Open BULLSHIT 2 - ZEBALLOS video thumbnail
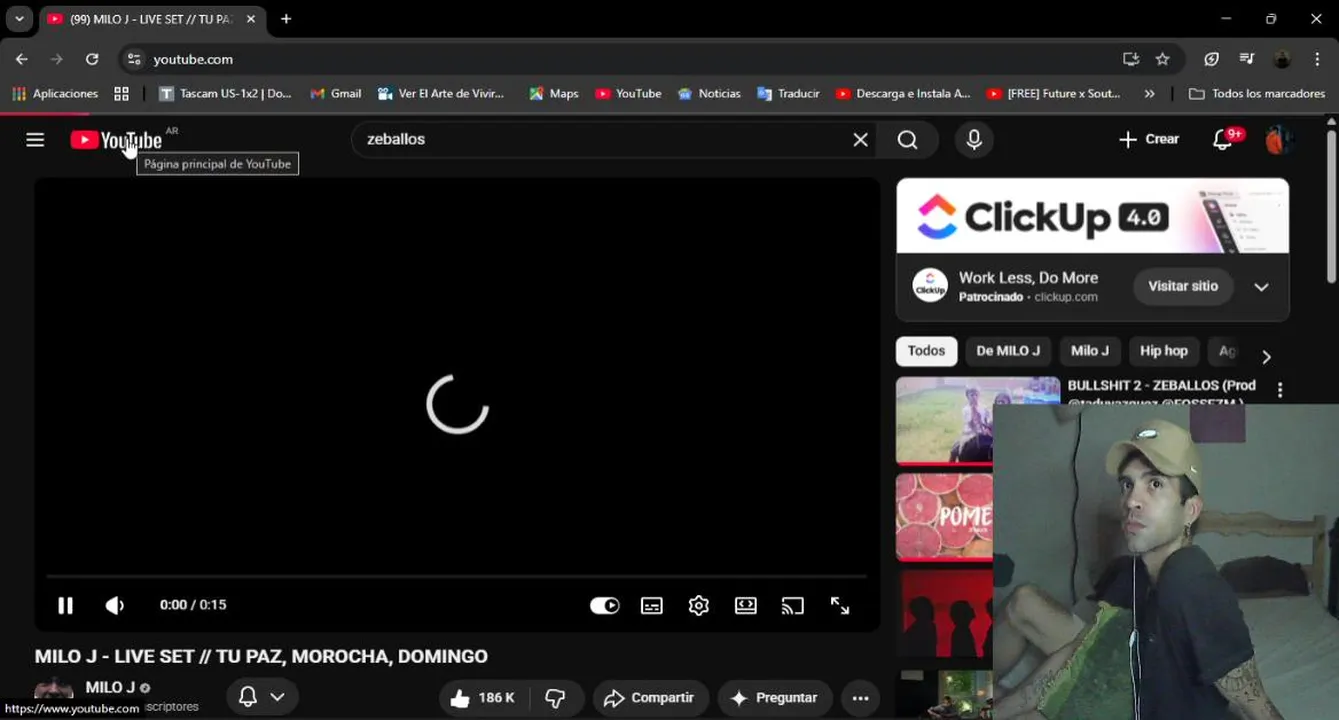Viewport: 1339px width, 720px height. (945, 420)
